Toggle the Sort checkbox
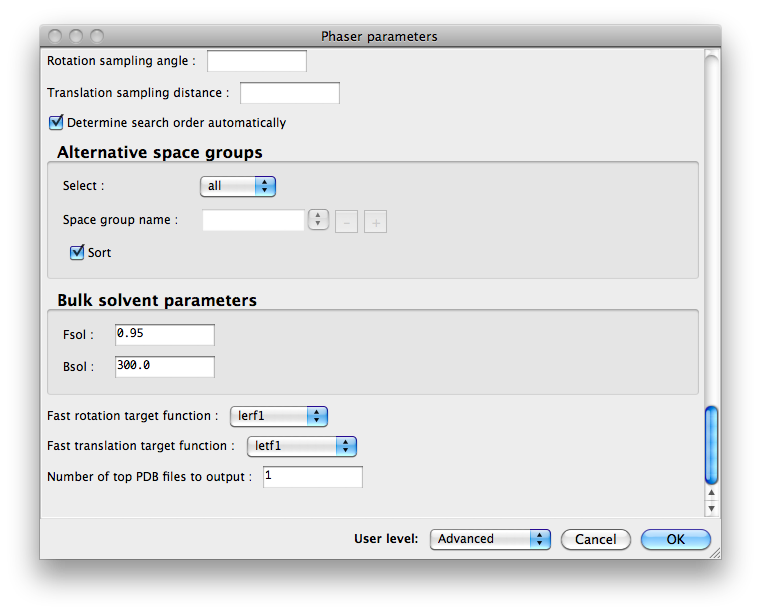Viewport: 761px width, 614px height. pos(77,253)
